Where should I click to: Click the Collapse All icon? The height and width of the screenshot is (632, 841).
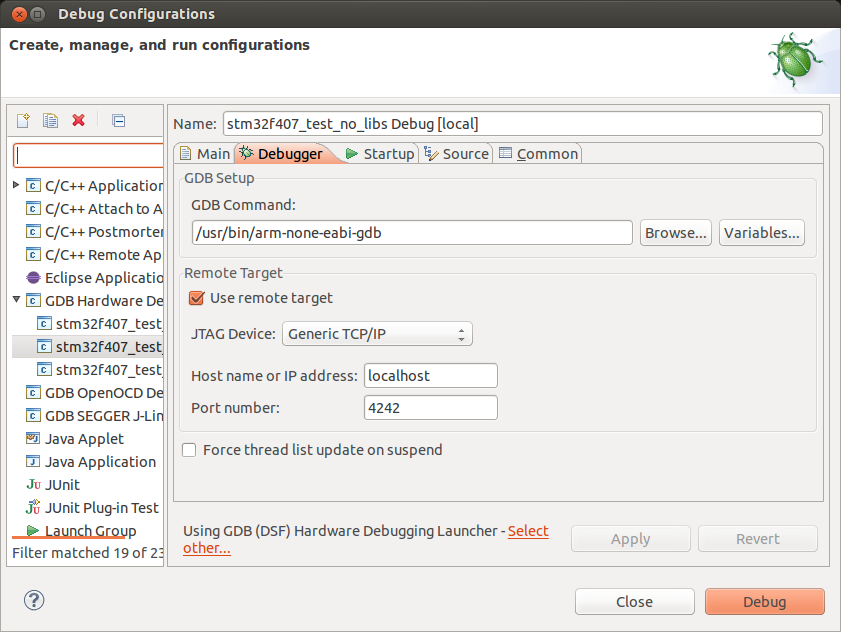pos(118,121)
